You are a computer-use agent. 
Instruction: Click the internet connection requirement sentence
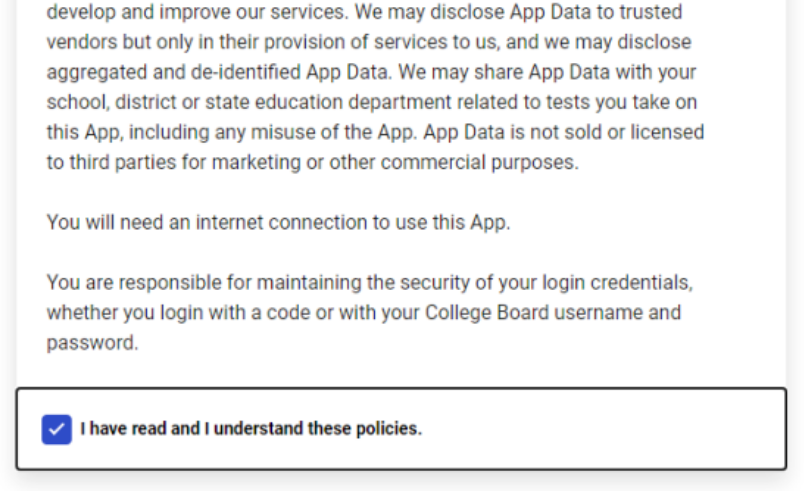coord(278,222)
